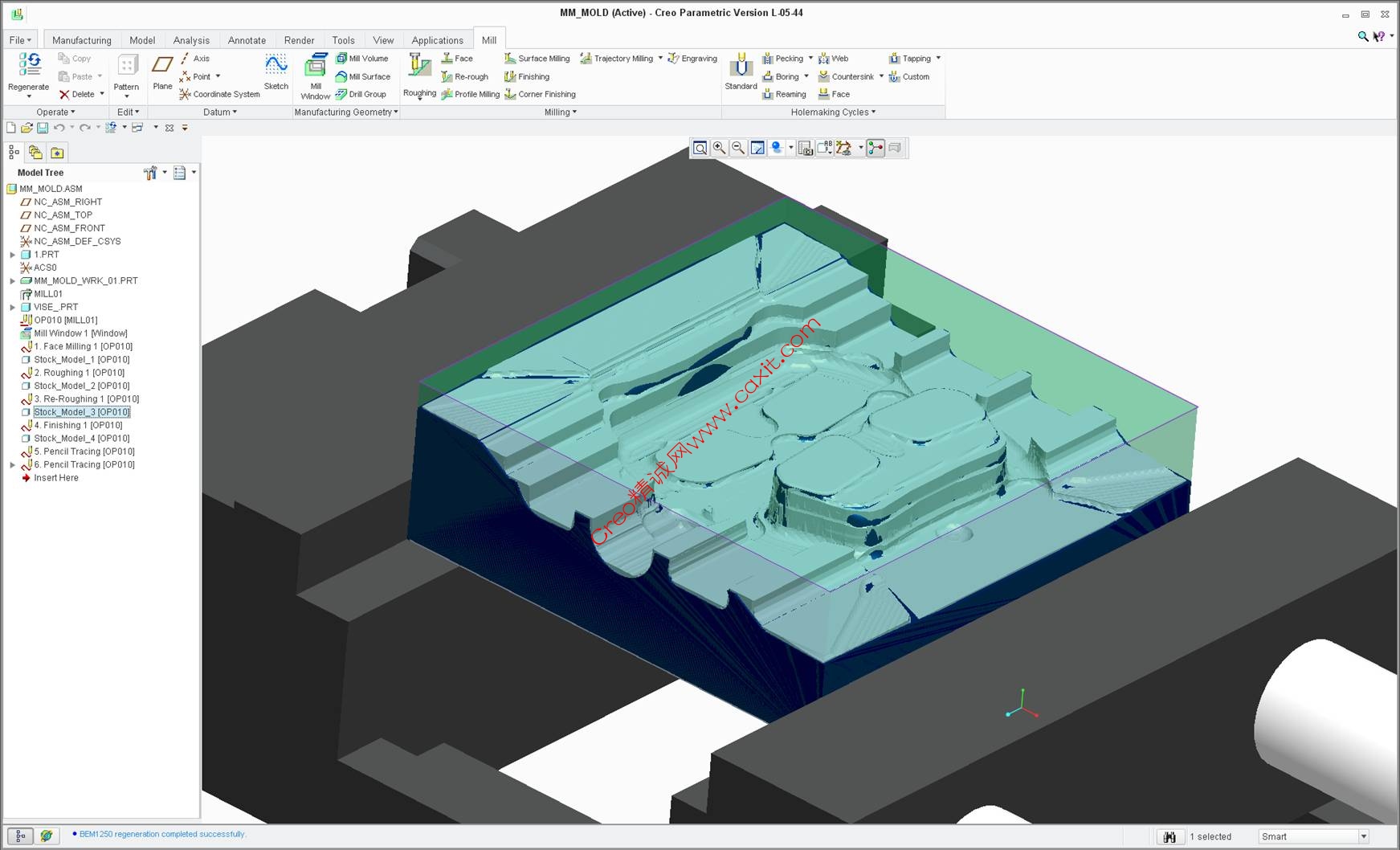Switch to the Applications tab
This screenshot has width=1400, height=850.
pyautogui.click(x=437, y=40)
